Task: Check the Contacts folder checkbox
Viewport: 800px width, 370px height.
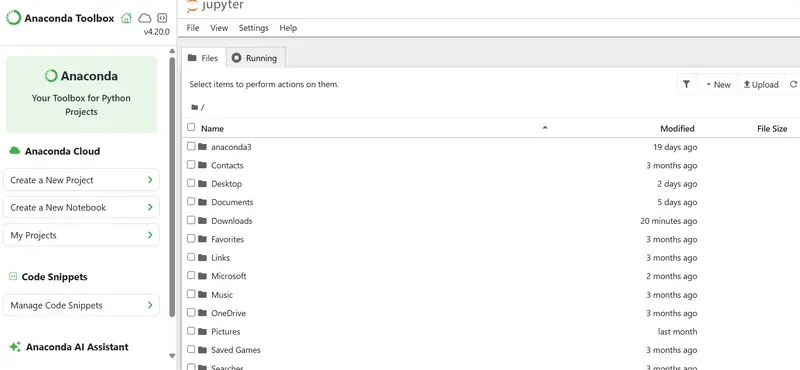Action: coord(191,165)
